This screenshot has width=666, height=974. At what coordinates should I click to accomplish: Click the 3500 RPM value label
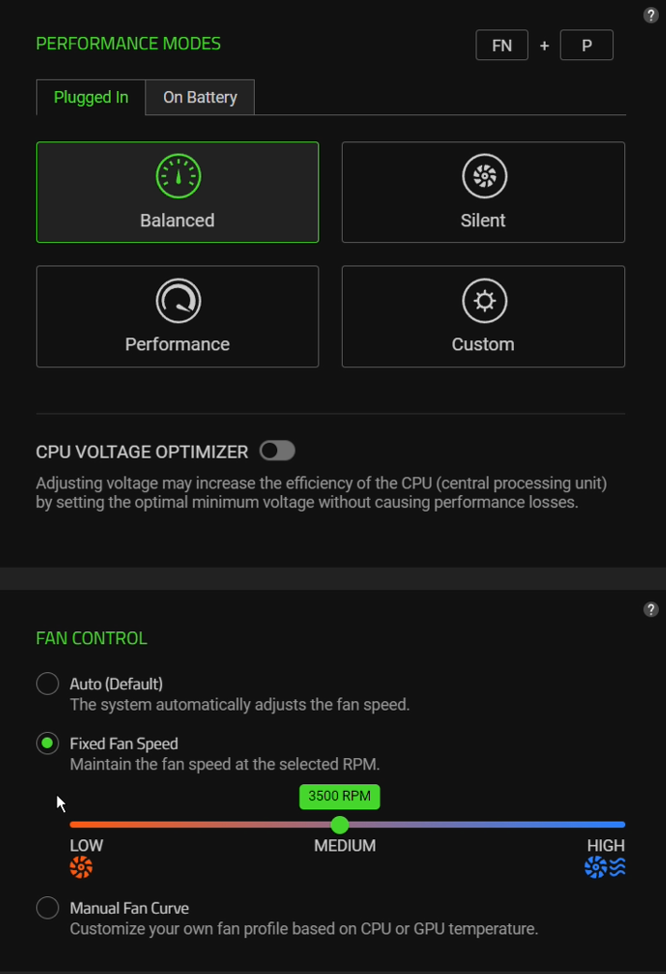click(x=339, y=797)
